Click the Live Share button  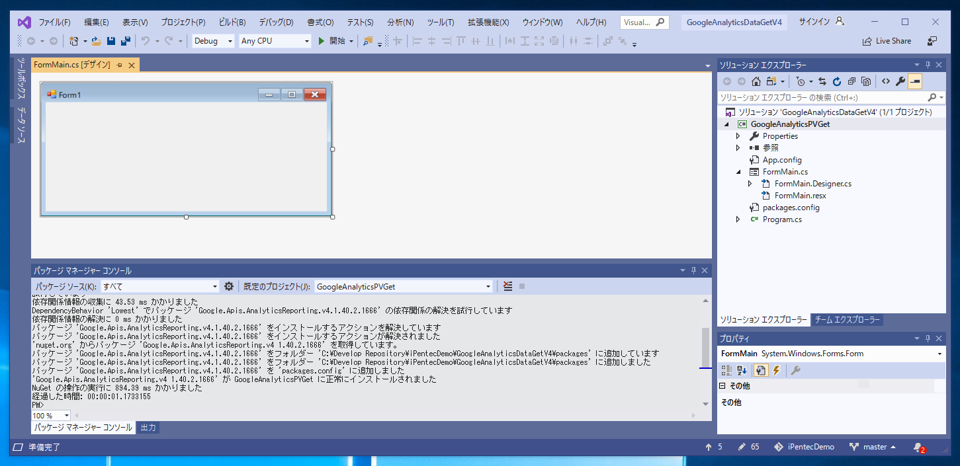click(887, 41)
